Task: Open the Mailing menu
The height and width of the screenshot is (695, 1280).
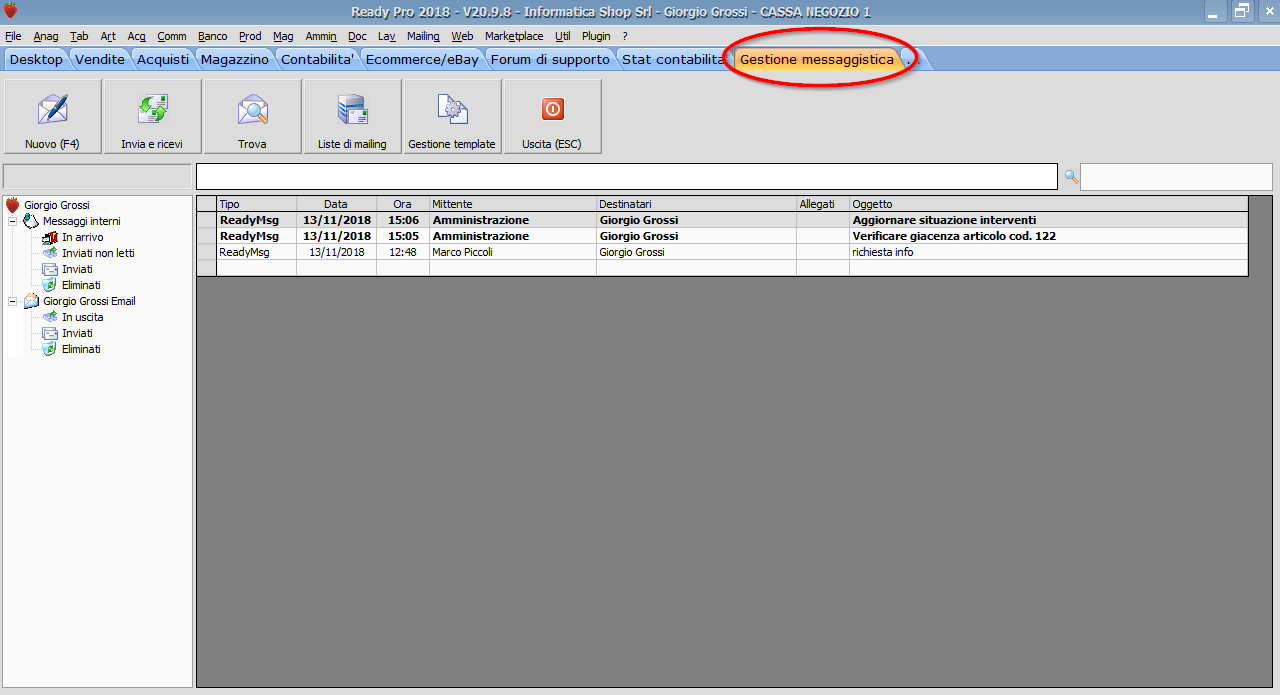Action: pyautogui.click(x=423, y=36)
